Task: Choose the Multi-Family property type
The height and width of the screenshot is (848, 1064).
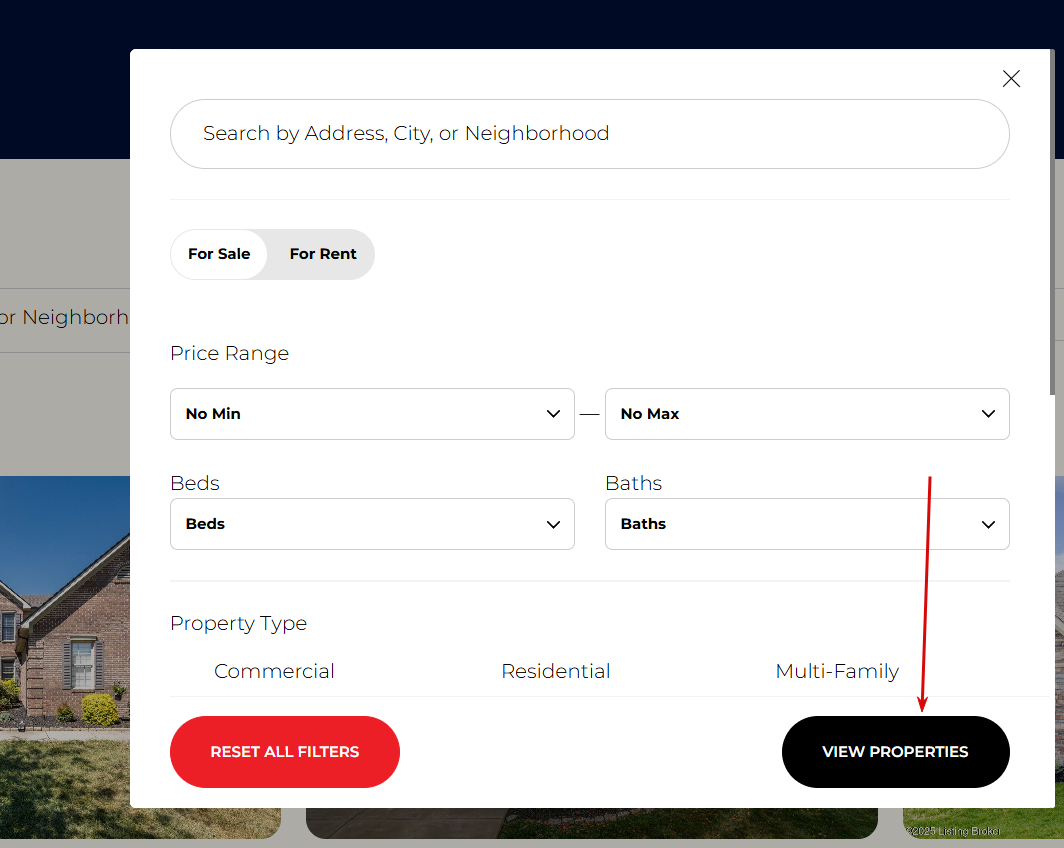Action: click(x=837, y=672)
